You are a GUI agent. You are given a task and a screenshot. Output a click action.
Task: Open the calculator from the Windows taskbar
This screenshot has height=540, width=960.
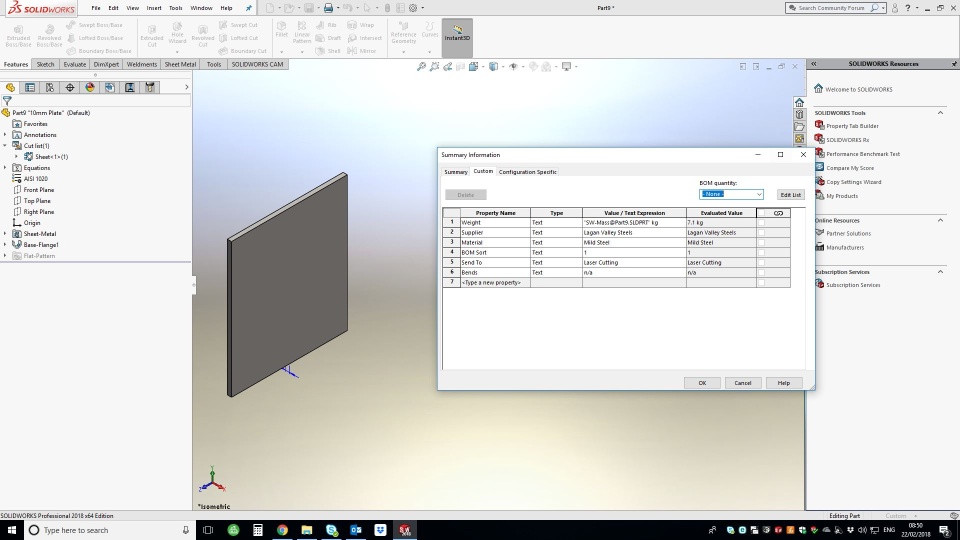(x=258, y=530)
